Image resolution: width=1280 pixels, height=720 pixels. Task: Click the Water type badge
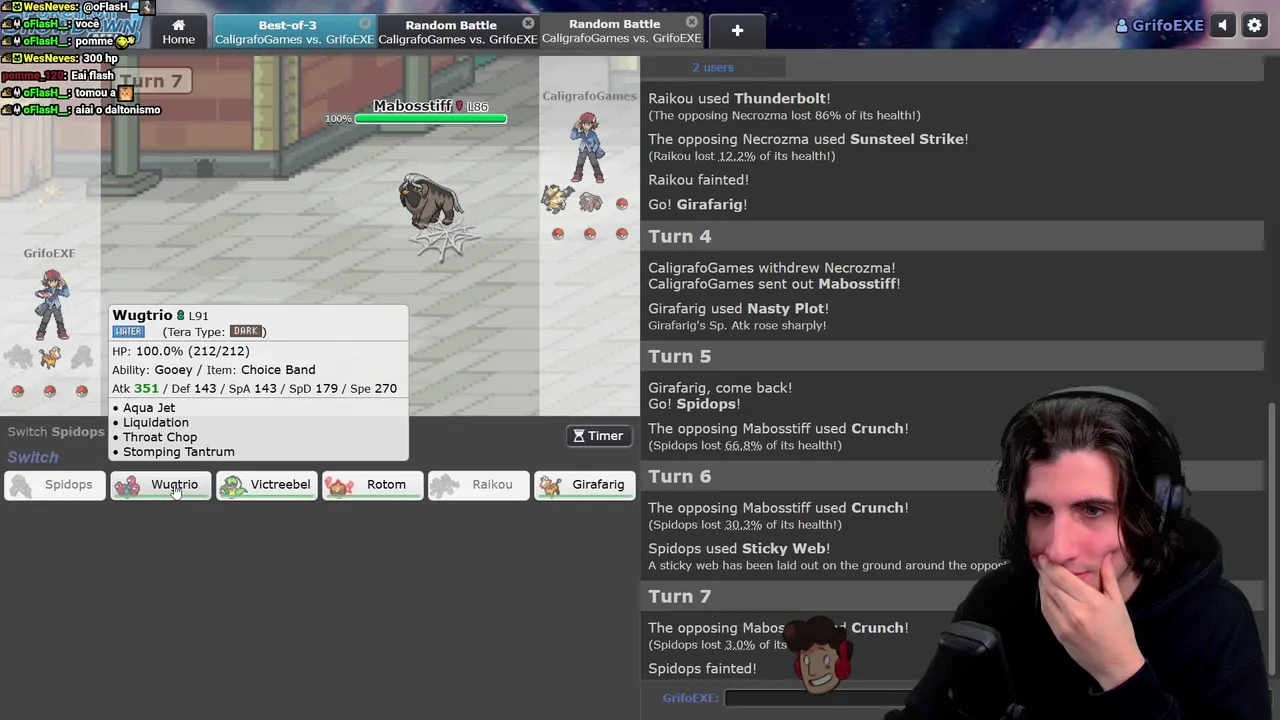pyautogui.click(x=128, y=332)
